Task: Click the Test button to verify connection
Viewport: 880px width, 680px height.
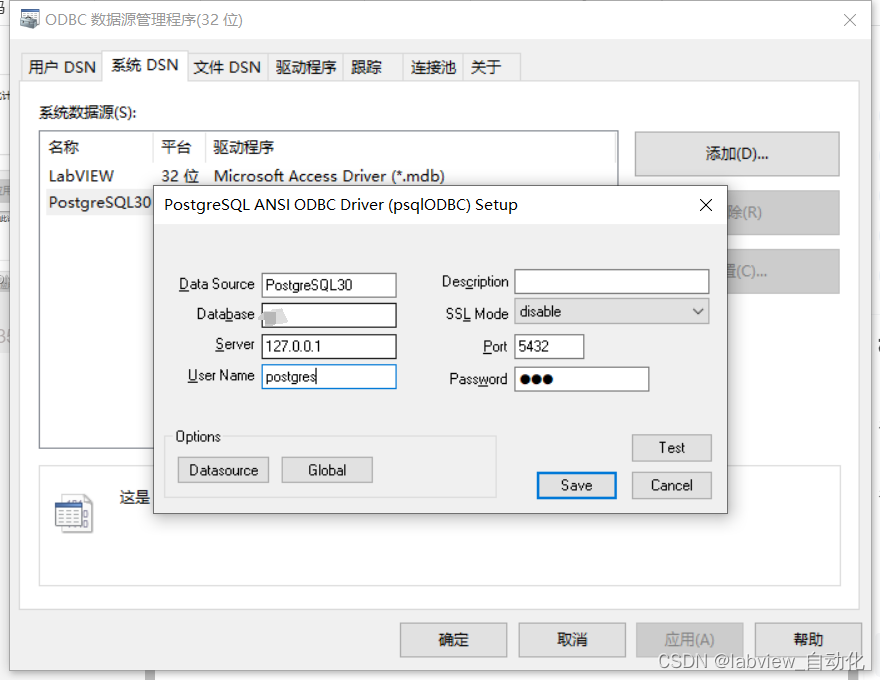Action: click(x=671, y=448)
